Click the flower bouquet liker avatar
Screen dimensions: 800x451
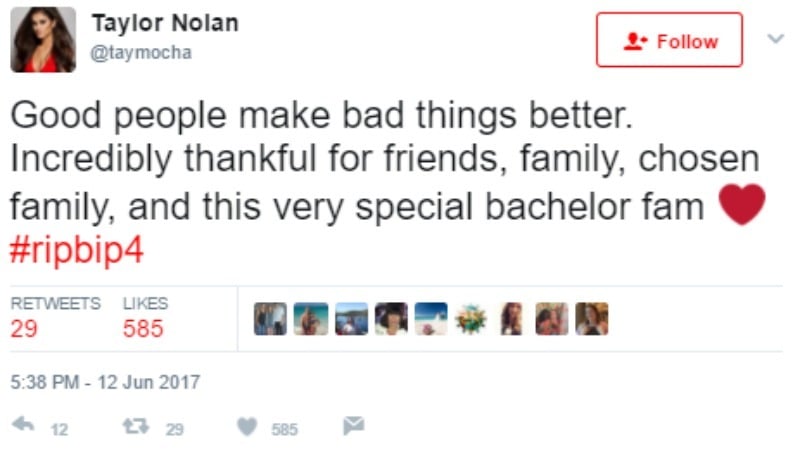471,319
